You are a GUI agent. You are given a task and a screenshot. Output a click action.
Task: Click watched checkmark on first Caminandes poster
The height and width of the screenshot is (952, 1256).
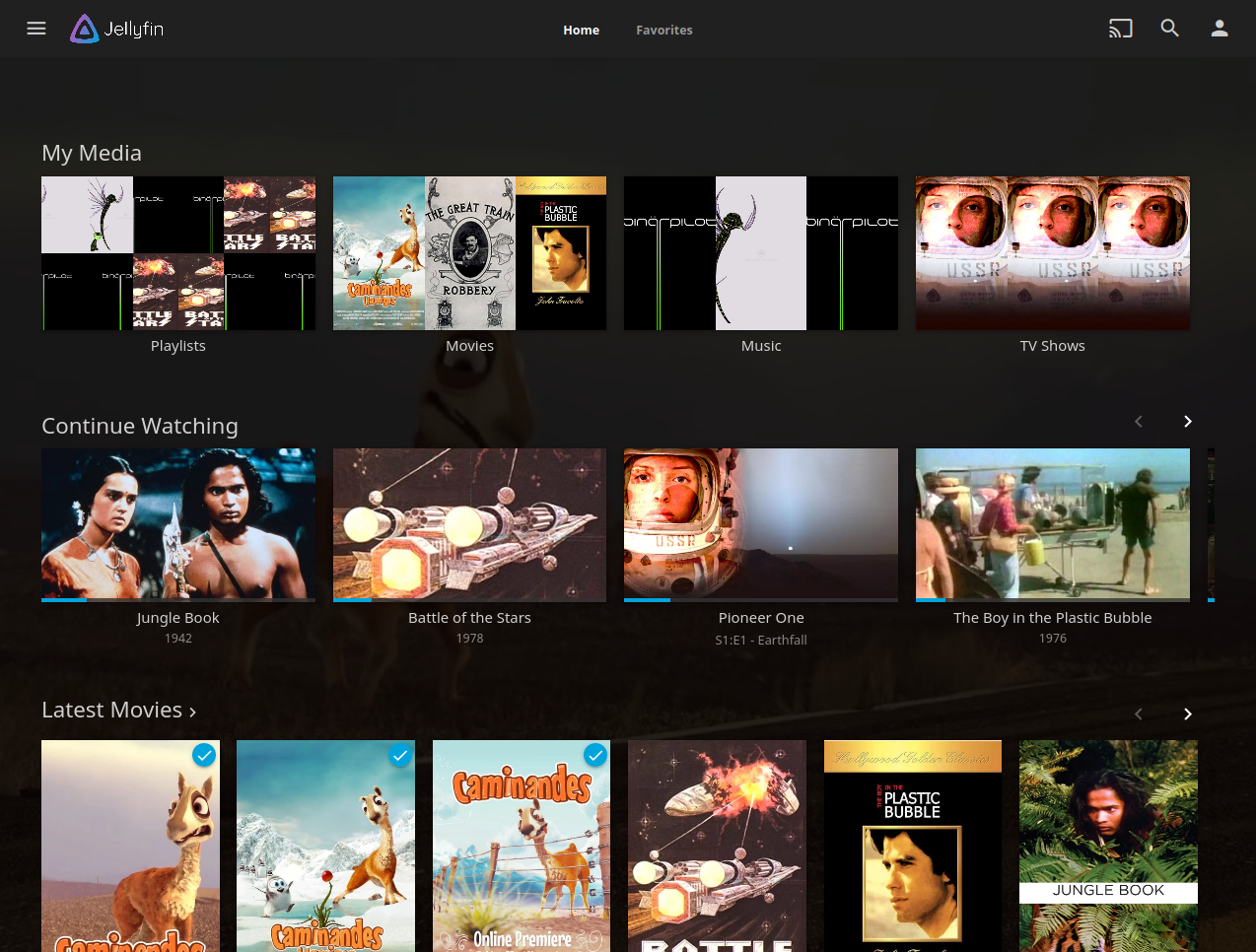point(204,755)
